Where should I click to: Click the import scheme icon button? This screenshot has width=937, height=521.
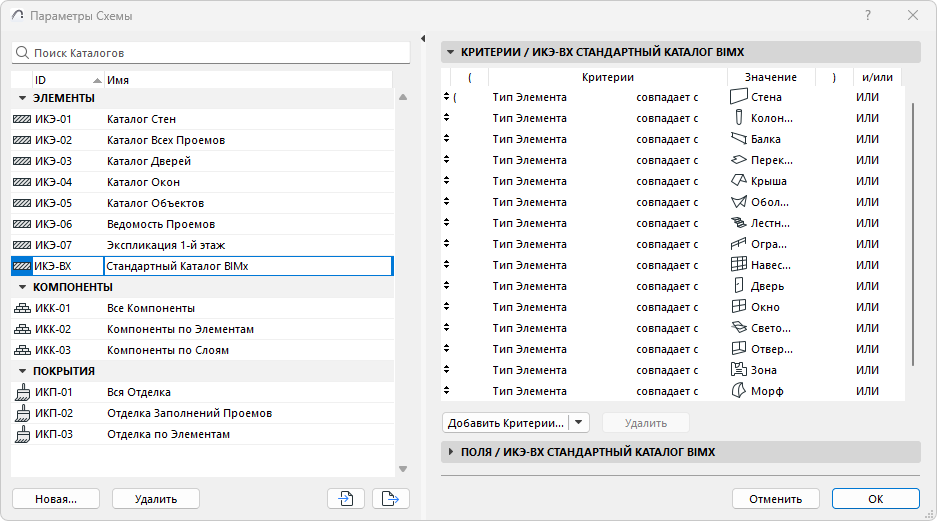point(345,498)
